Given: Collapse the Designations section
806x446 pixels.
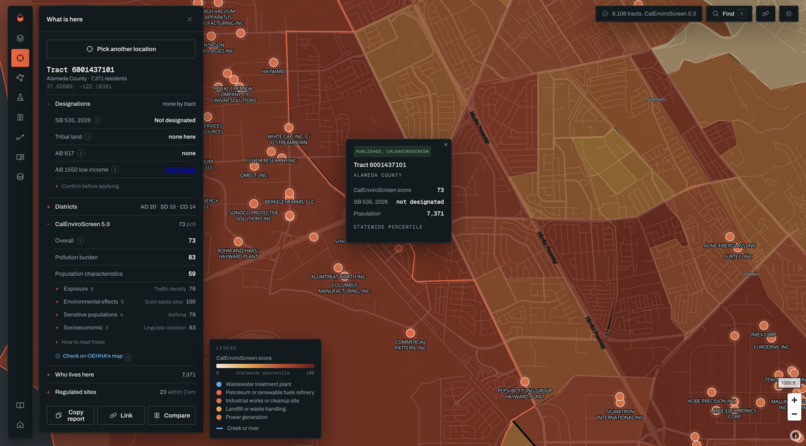Looking at the screenshot, I should 121,104.
